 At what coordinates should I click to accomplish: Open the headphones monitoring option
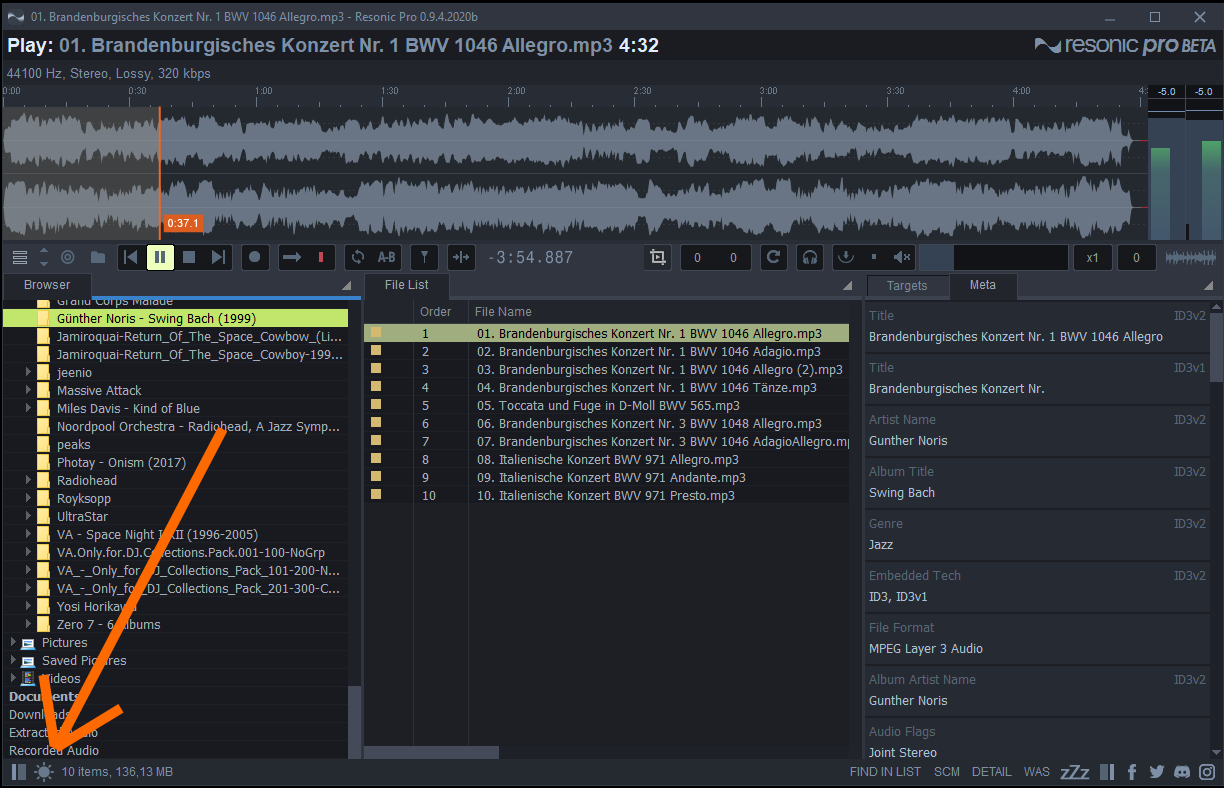pyautogui.click(x=810, y=257)
